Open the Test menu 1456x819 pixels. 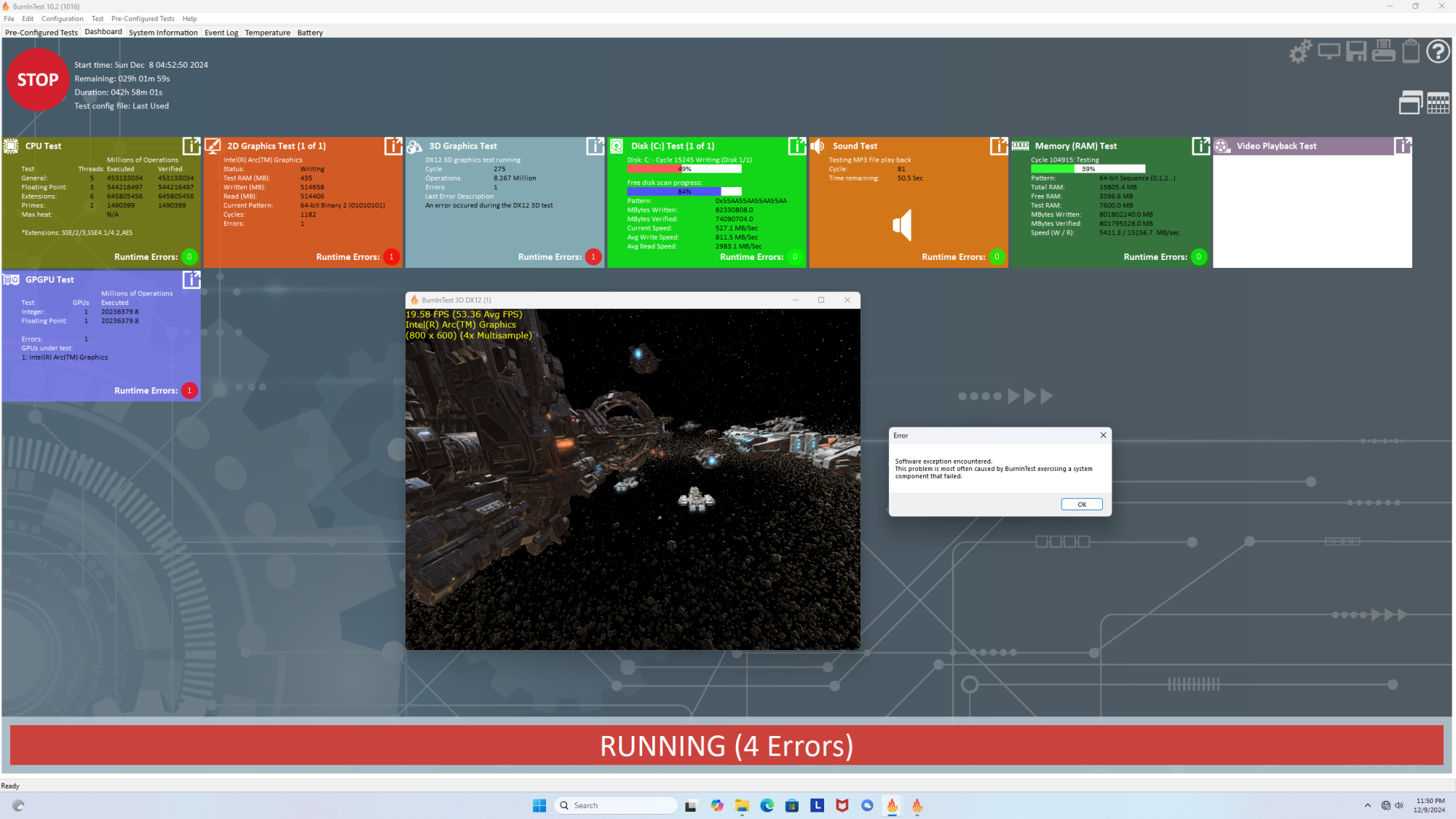pyautogui.click(x=98, y=19)
